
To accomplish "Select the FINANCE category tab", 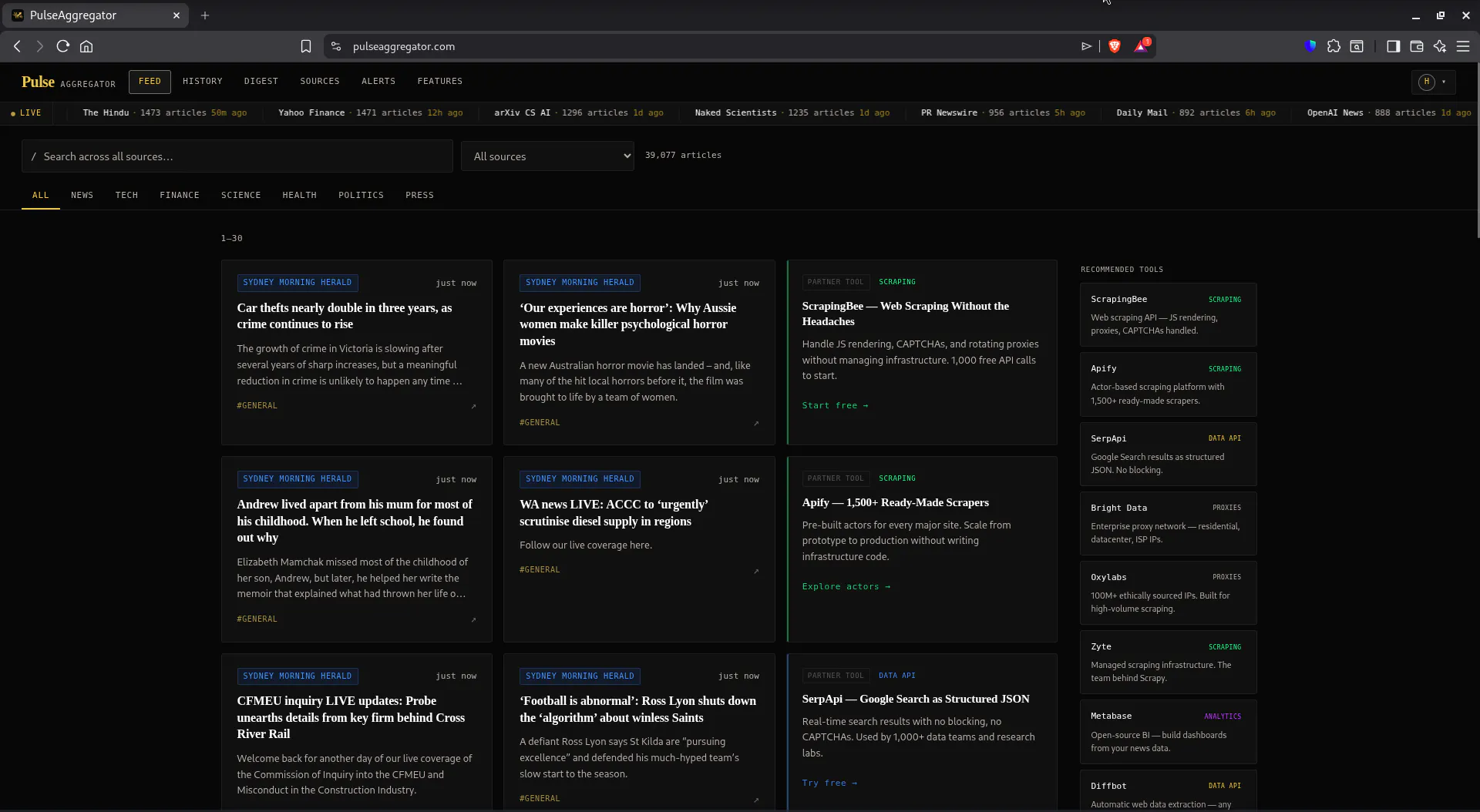I will coord(180,195).
